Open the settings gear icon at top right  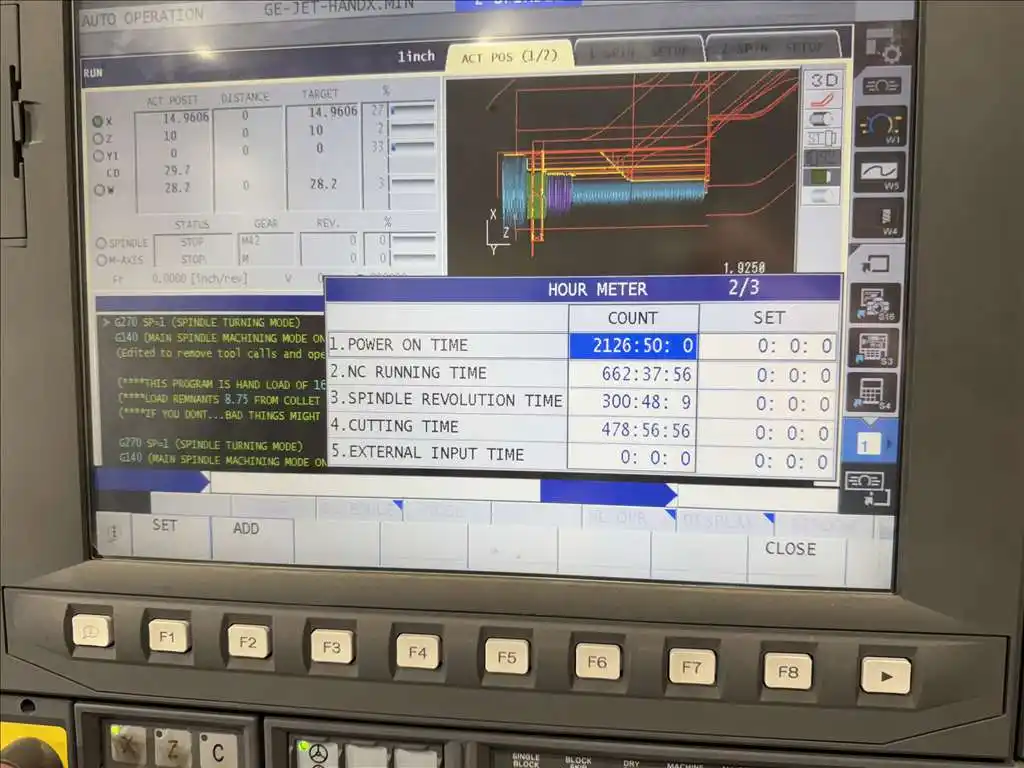pyautogui.click(x=882, y=45)
